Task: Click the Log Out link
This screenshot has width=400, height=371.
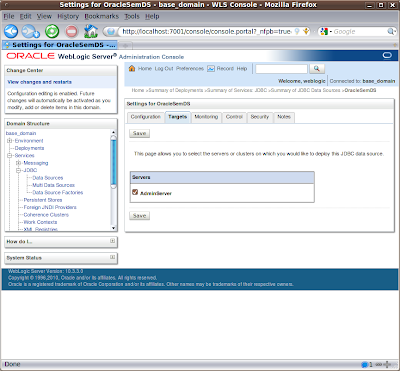Action: pos(164,68)
